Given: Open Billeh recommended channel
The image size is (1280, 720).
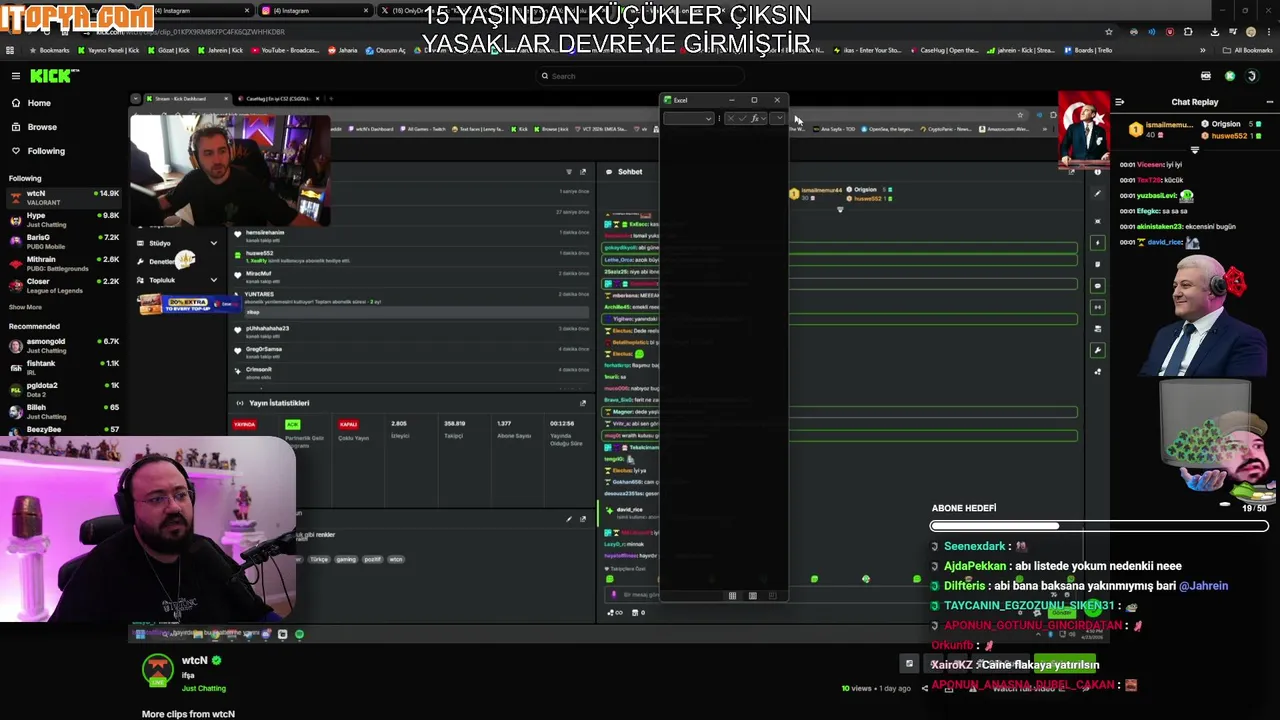Looking at the screenshot, I should [64, 411].
